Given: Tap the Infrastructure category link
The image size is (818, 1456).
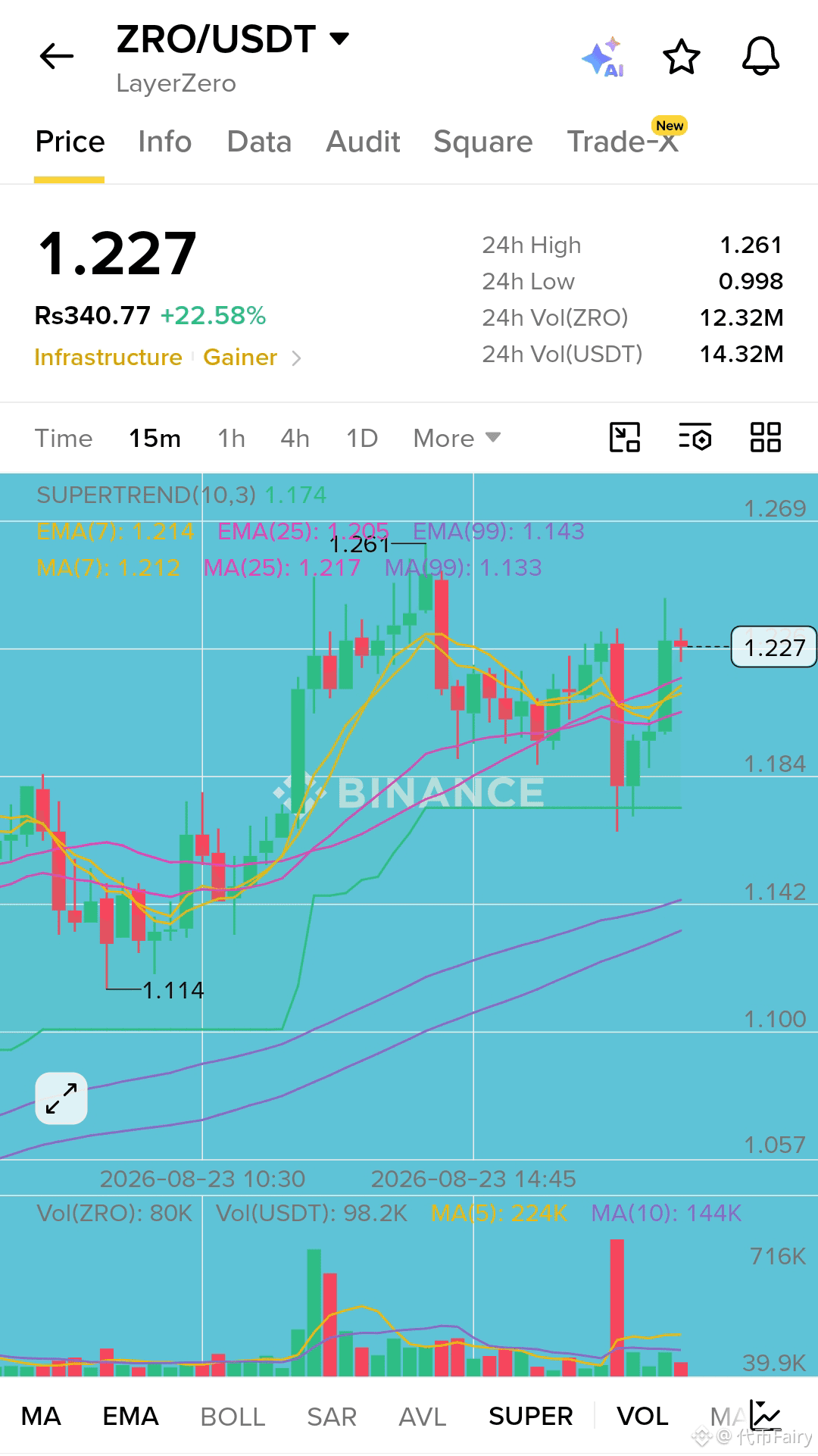Looking at the screenshot, I should [108, 358].
